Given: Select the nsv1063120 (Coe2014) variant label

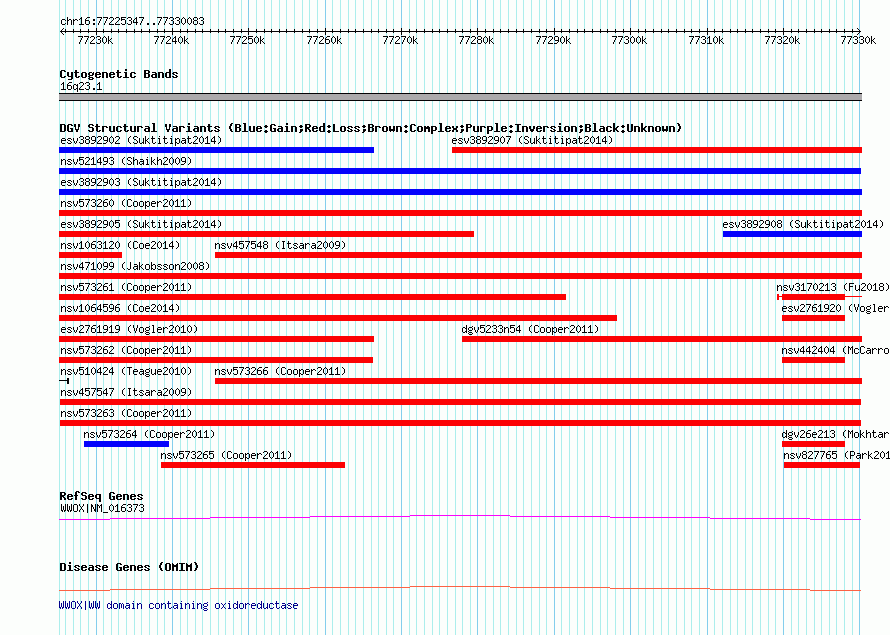Looking at the screenshot, I should (x=120, y=245).
